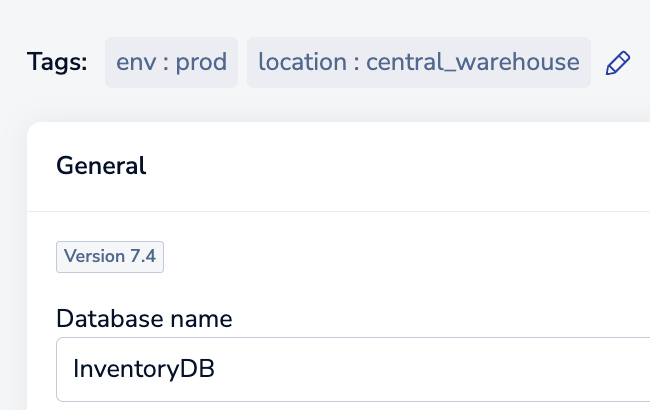Click the divider line below General heading

338,211
